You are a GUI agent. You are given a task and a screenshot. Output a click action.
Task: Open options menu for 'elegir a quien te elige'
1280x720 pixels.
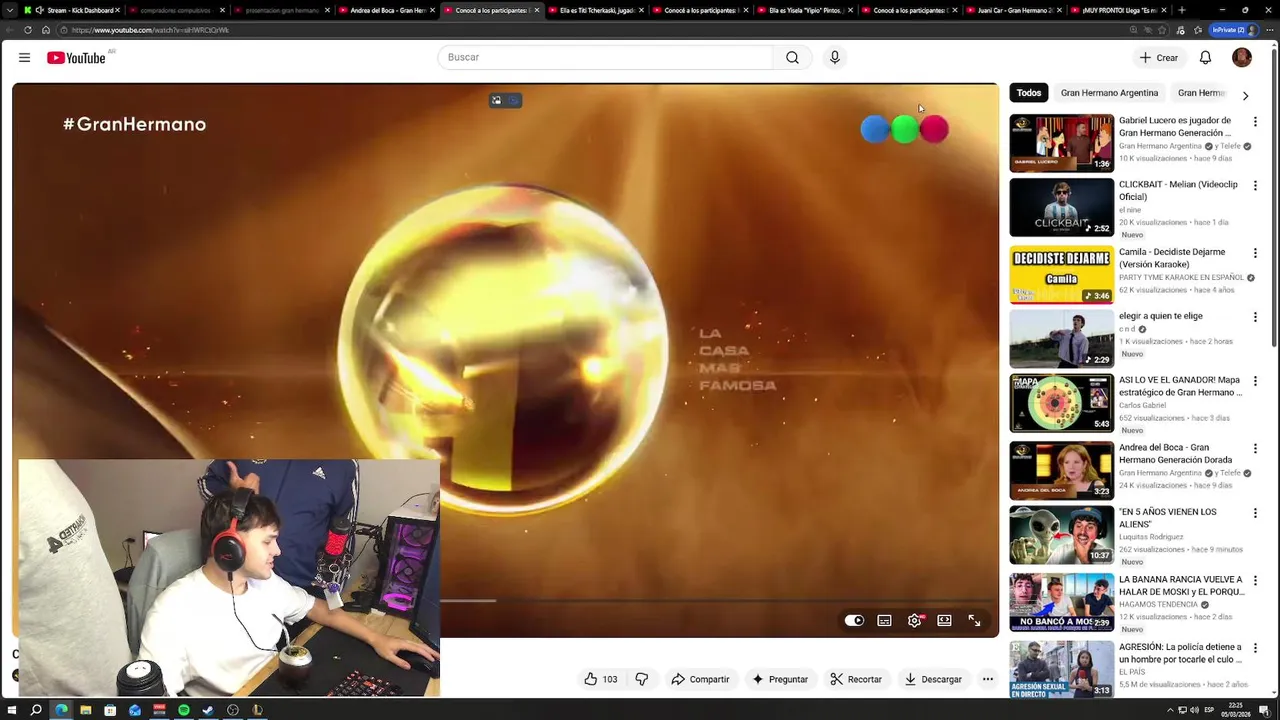(1255, 317)
